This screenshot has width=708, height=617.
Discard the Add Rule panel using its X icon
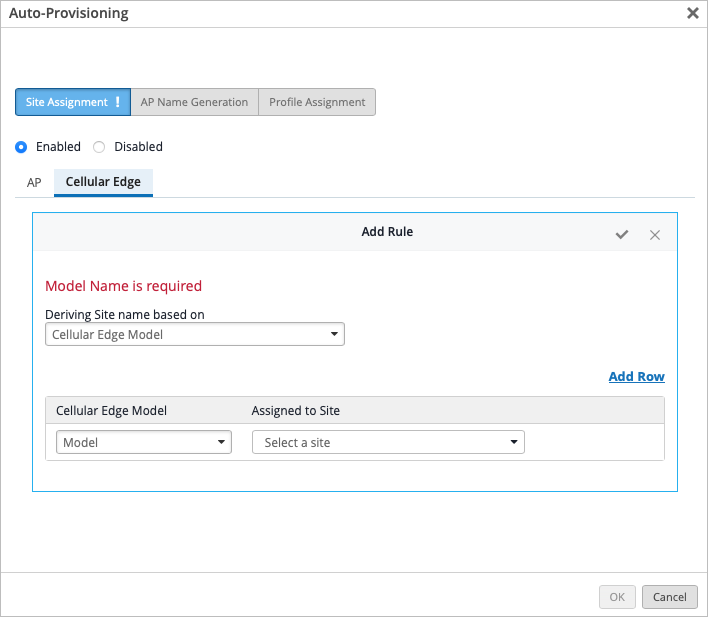pos(655,234)
